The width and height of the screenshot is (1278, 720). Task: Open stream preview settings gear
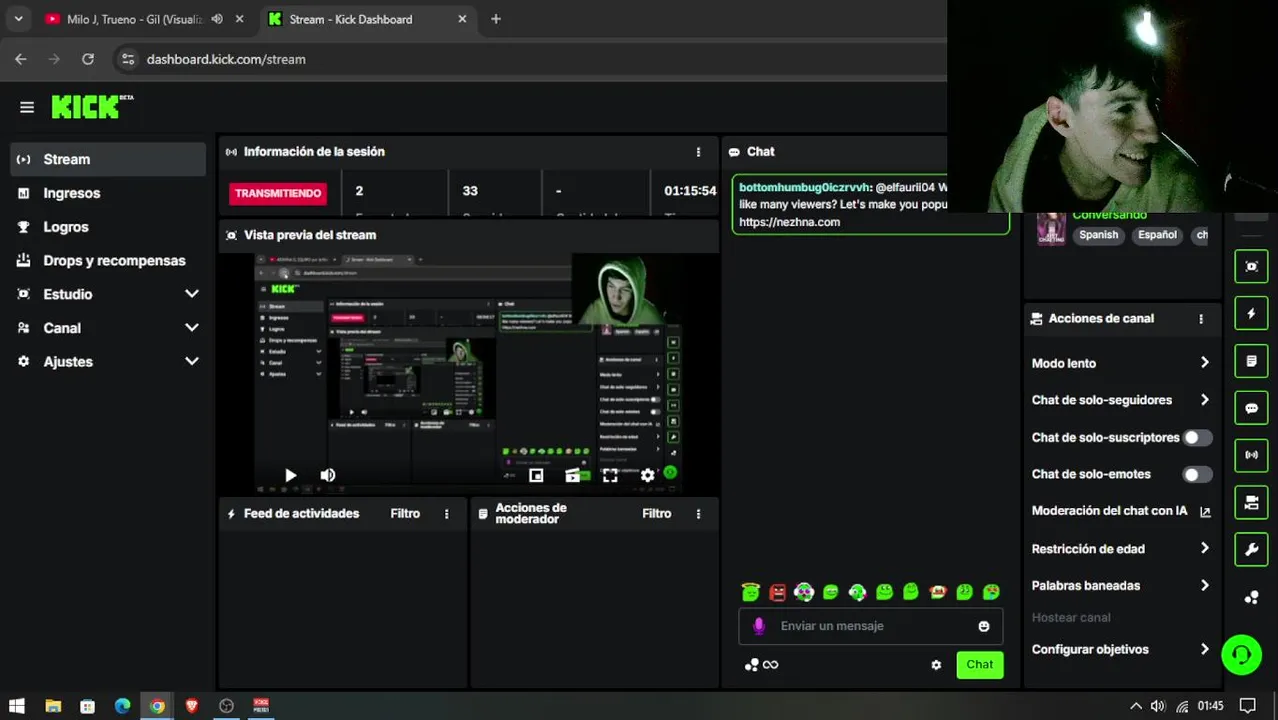pyautogui.click(x=647, y=476)
